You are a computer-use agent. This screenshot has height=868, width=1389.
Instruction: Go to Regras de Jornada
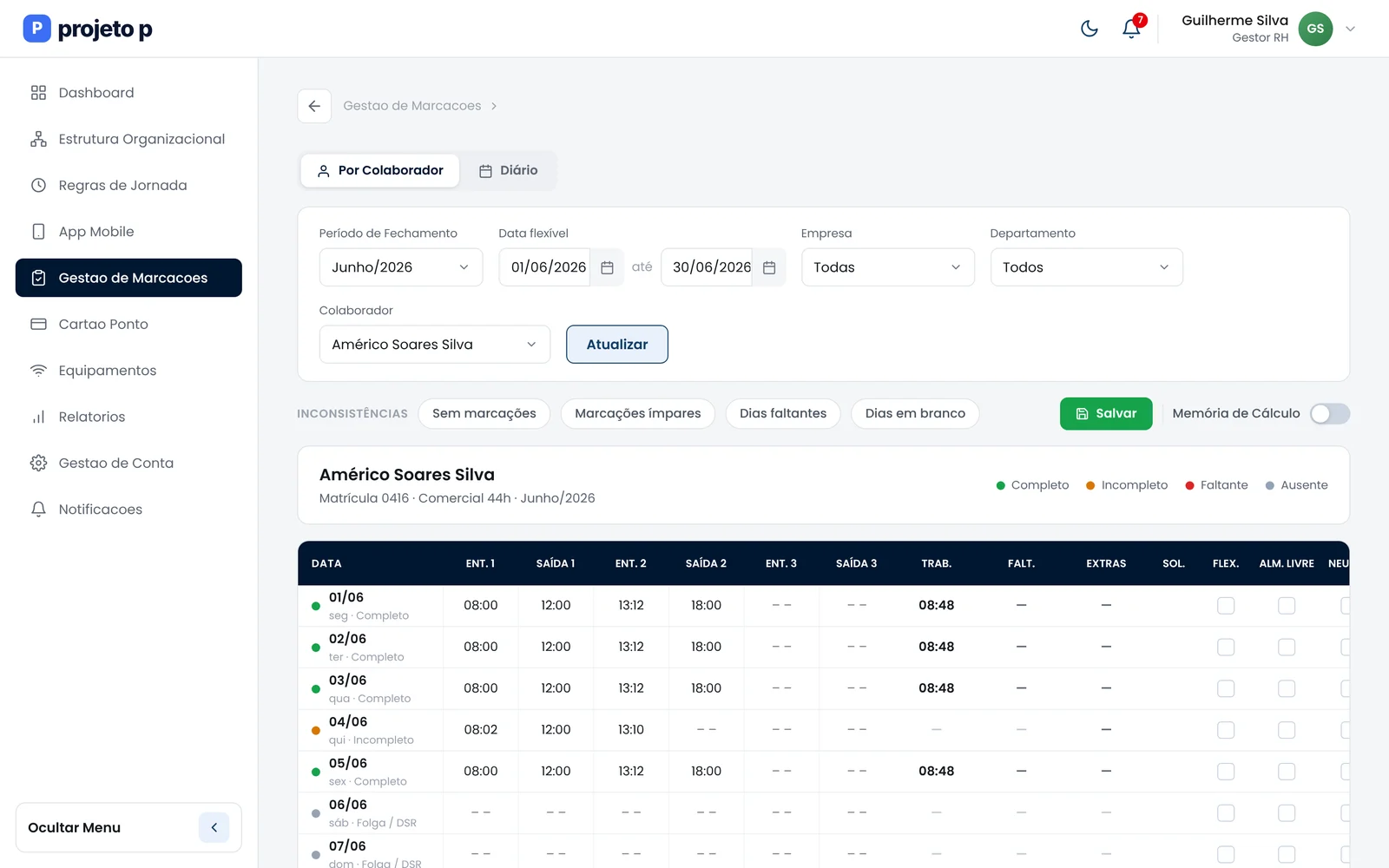[128, 185]
